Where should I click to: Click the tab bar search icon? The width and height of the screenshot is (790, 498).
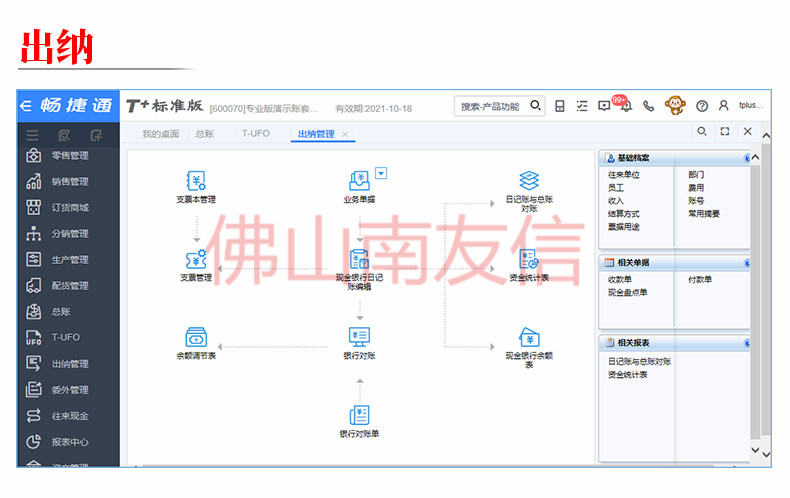702,131
